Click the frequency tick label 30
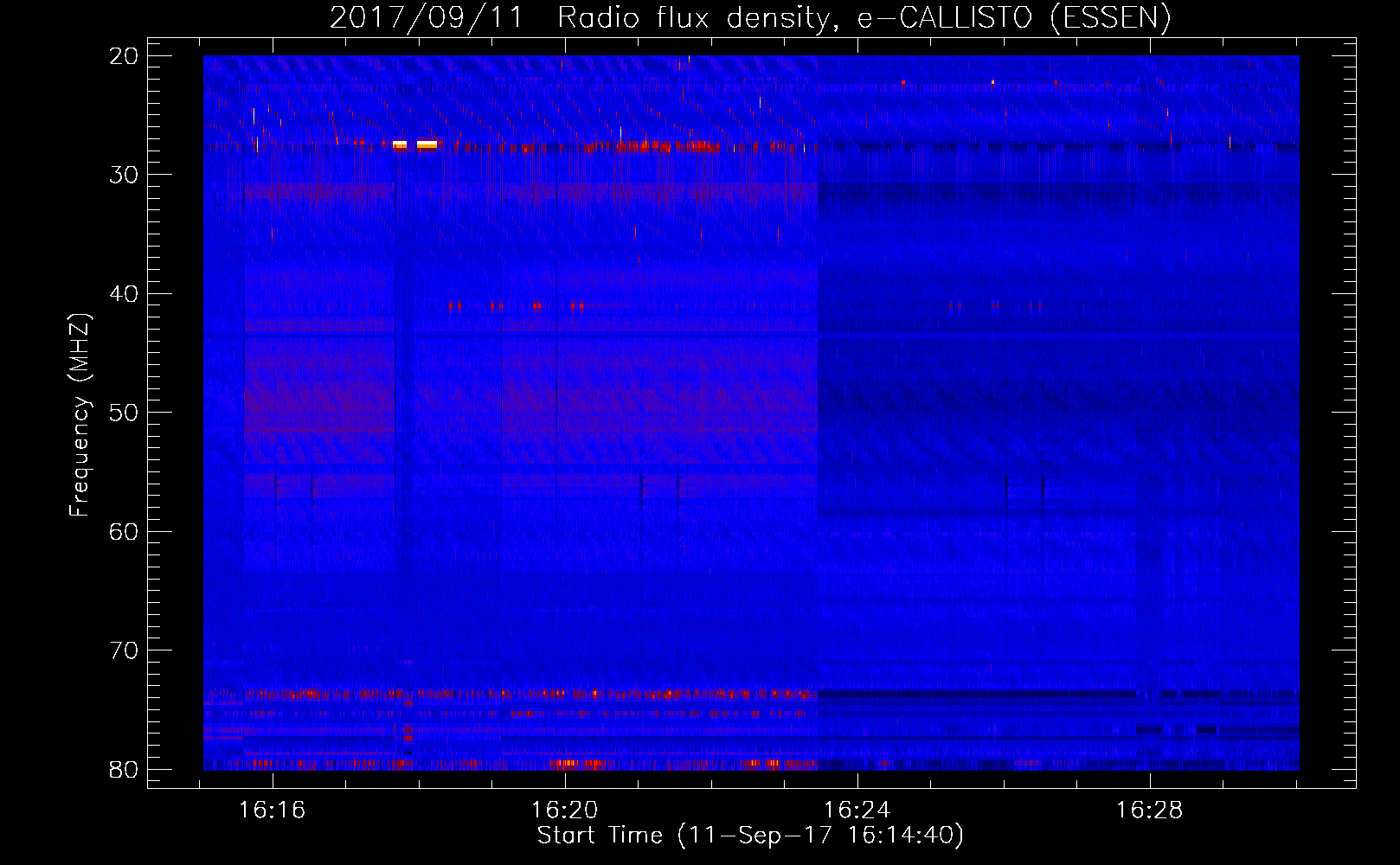This screenshot has height=865, width=1400. (x=124, y=175)
